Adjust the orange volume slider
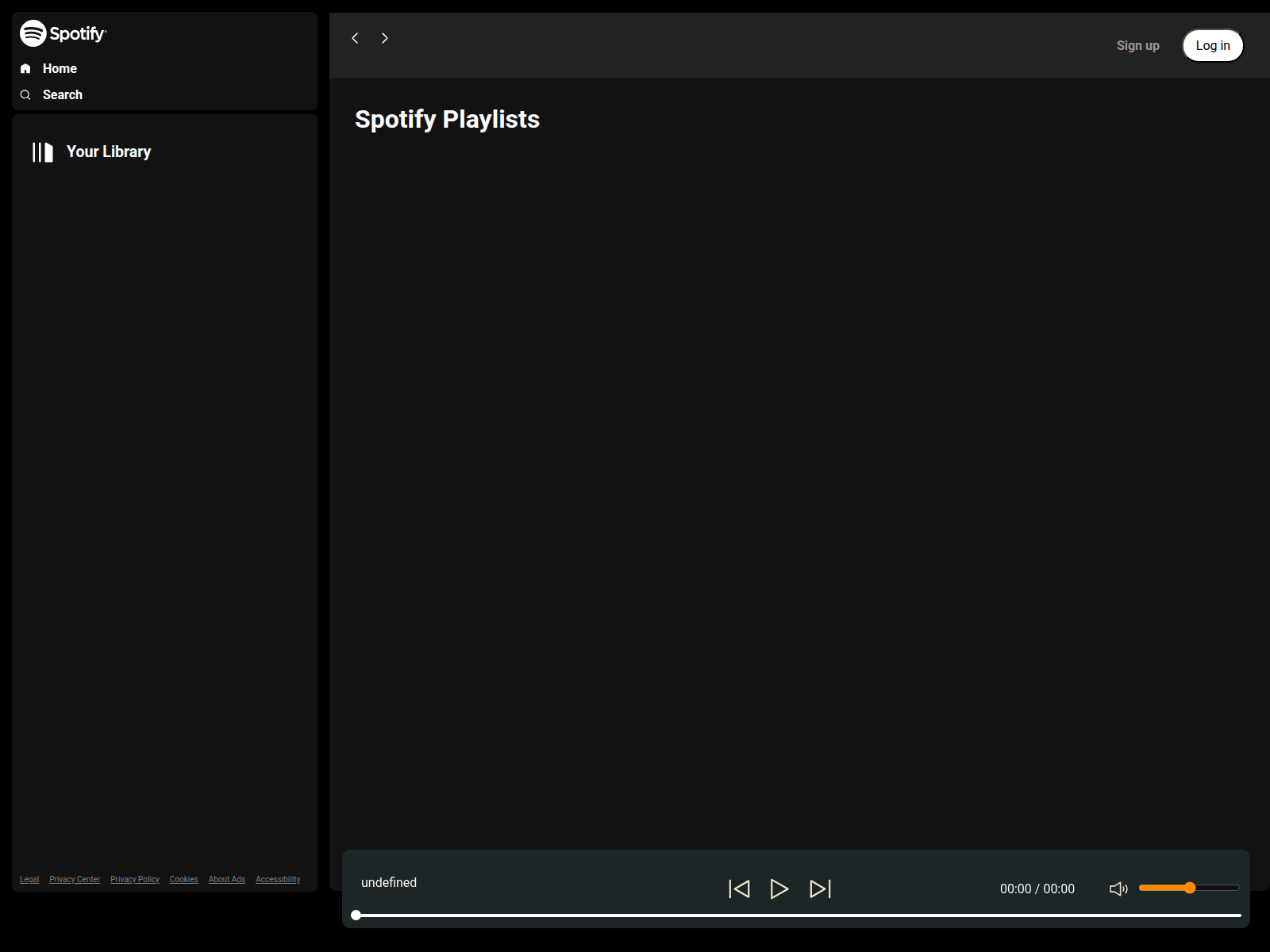Viewport: 1270px width, 952px height. (x=1189, y=888)
